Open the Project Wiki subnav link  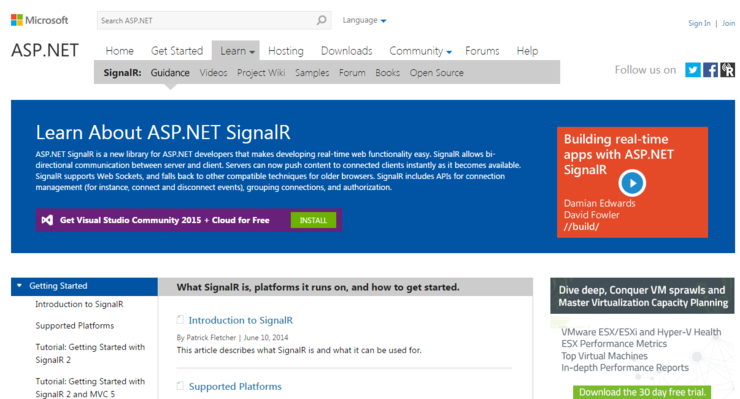261,73
